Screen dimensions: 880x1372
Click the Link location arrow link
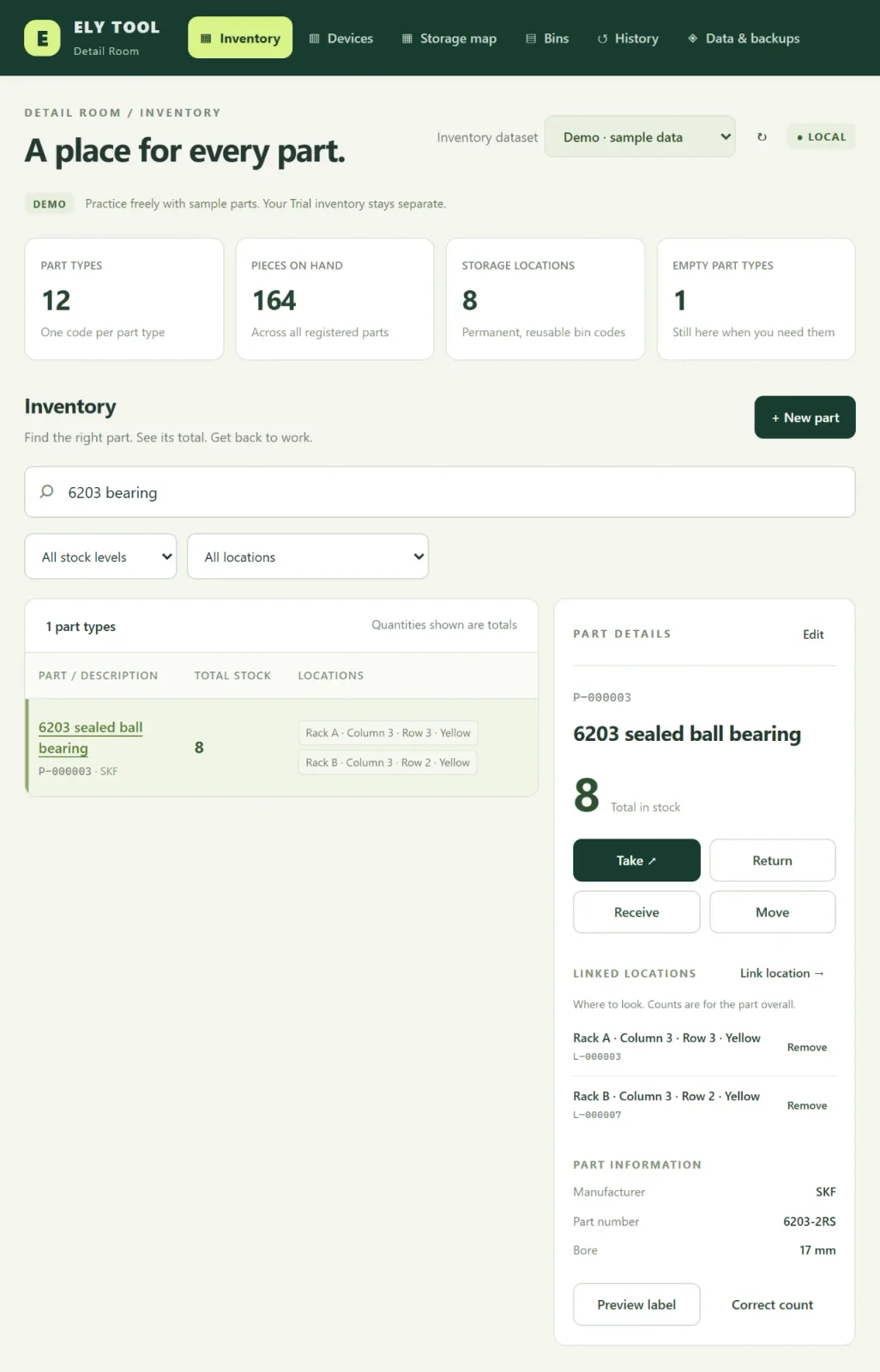click(x=781, y=973)
